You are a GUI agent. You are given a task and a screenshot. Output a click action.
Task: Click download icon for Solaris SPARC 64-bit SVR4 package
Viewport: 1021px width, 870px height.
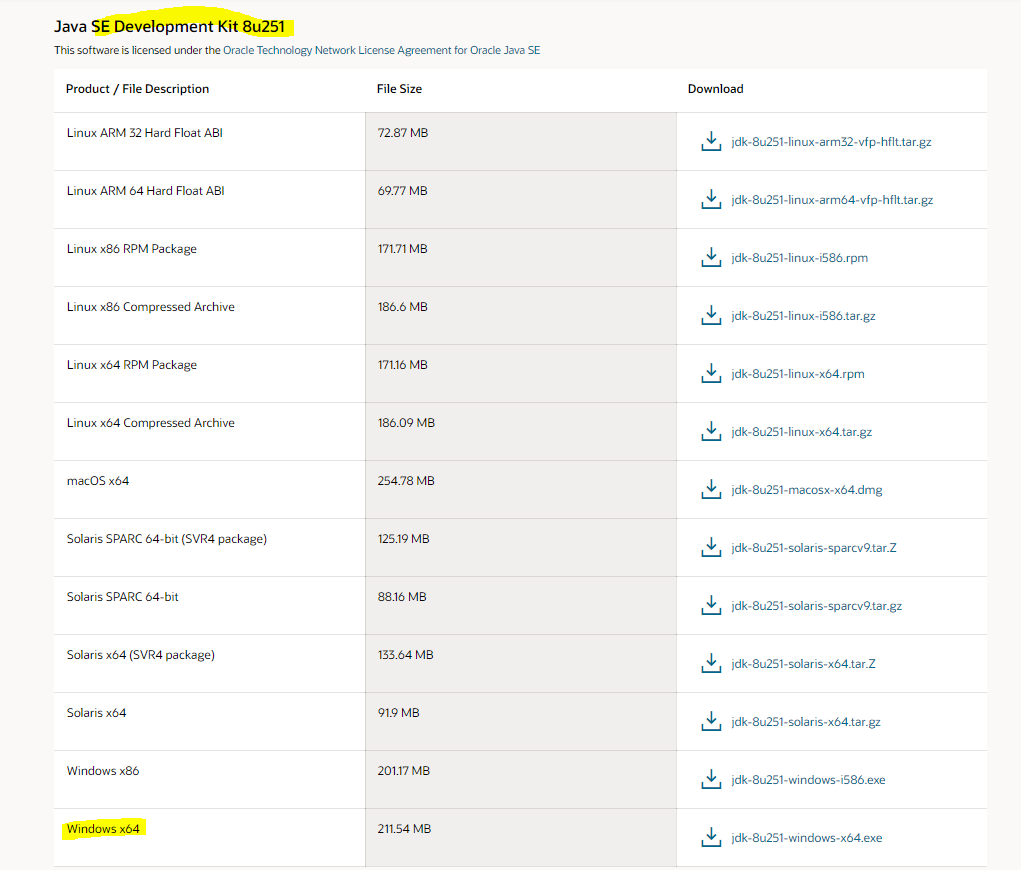[x=711, y=547]
